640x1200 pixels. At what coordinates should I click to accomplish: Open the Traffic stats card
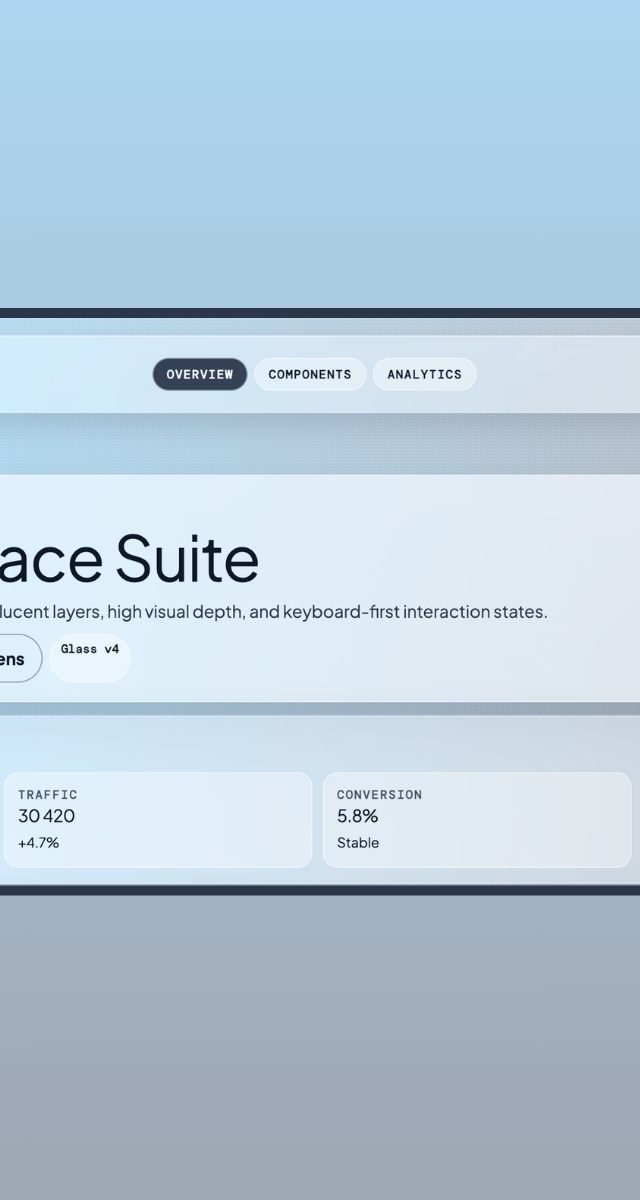158,820
